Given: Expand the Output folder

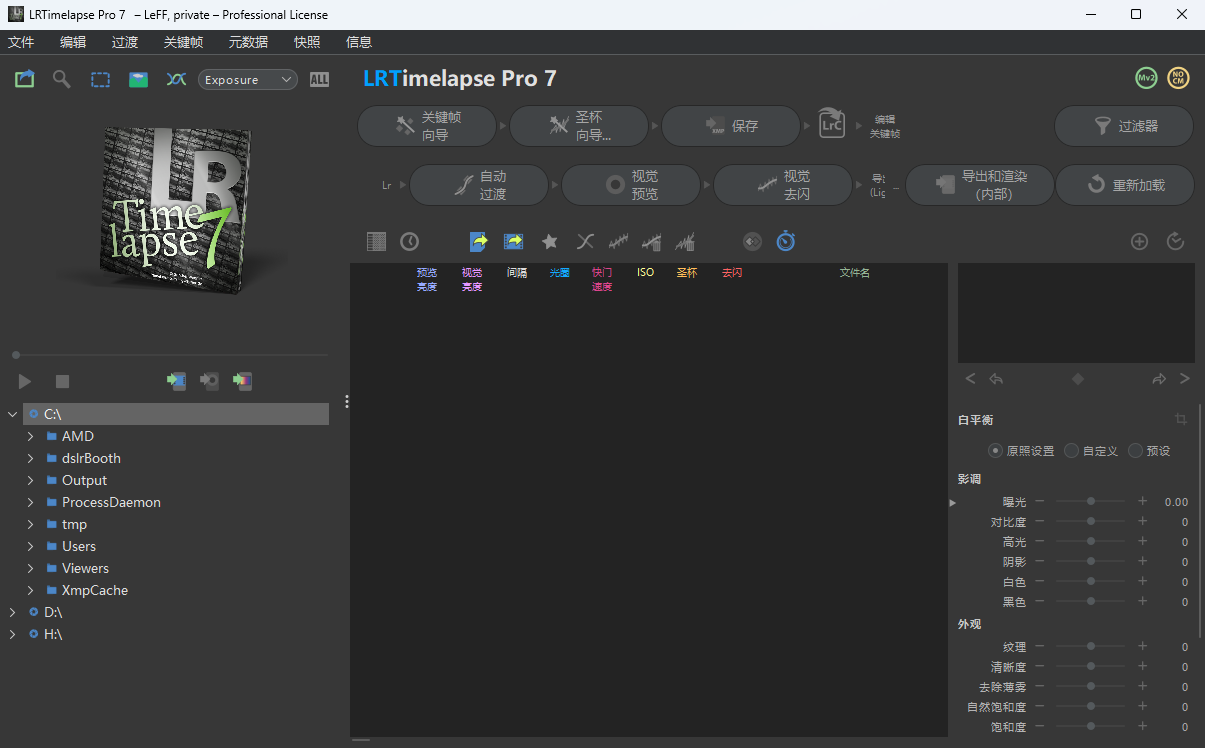Looking at the screenshot, I should click(31, 480).
